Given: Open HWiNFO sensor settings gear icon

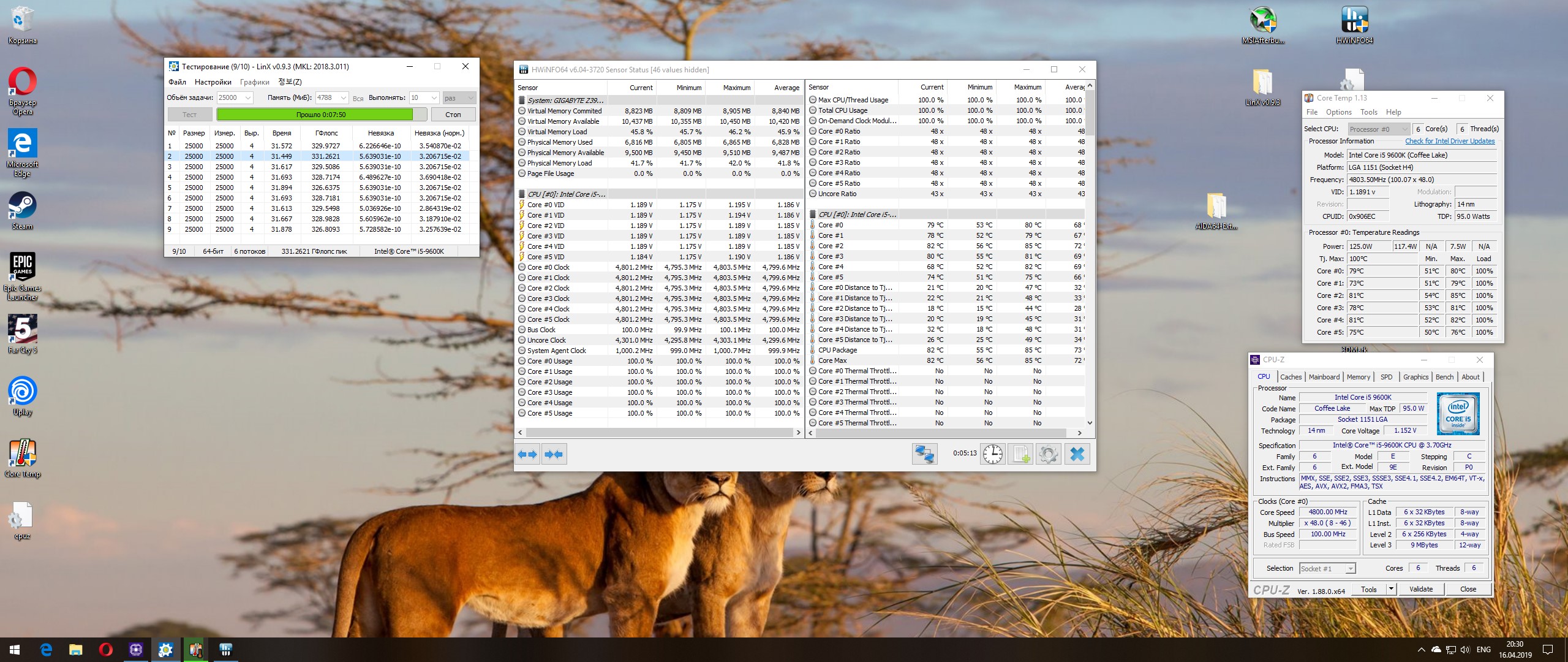Looking at the screenshot, I should click(x=1048, y=454).
